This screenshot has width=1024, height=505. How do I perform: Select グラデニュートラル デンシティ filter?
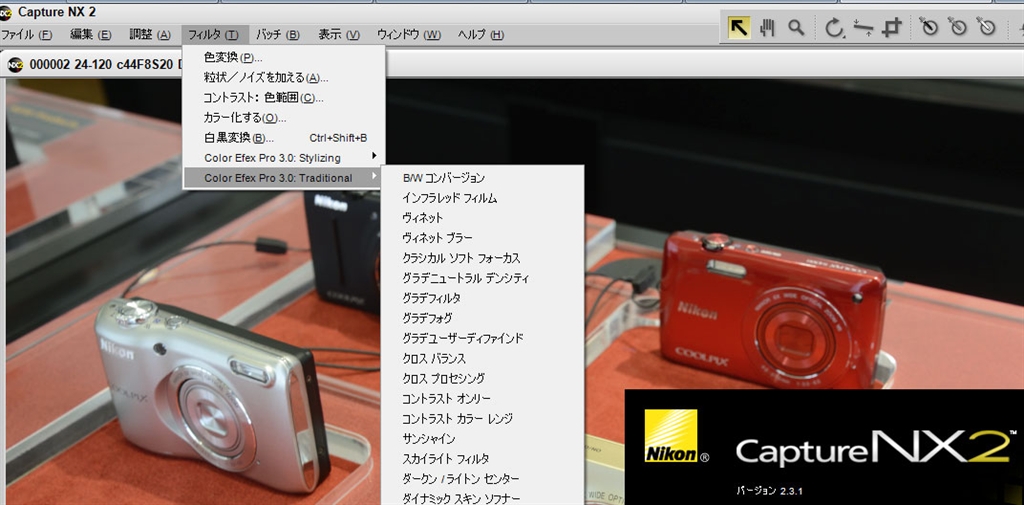(x=483, y=278)
